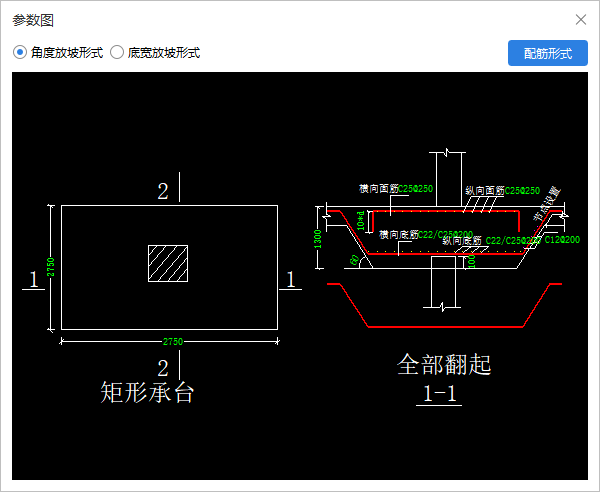Click the horizontal 2750 width dimension value
Screen dimensions: 600x492
point(173,342)
